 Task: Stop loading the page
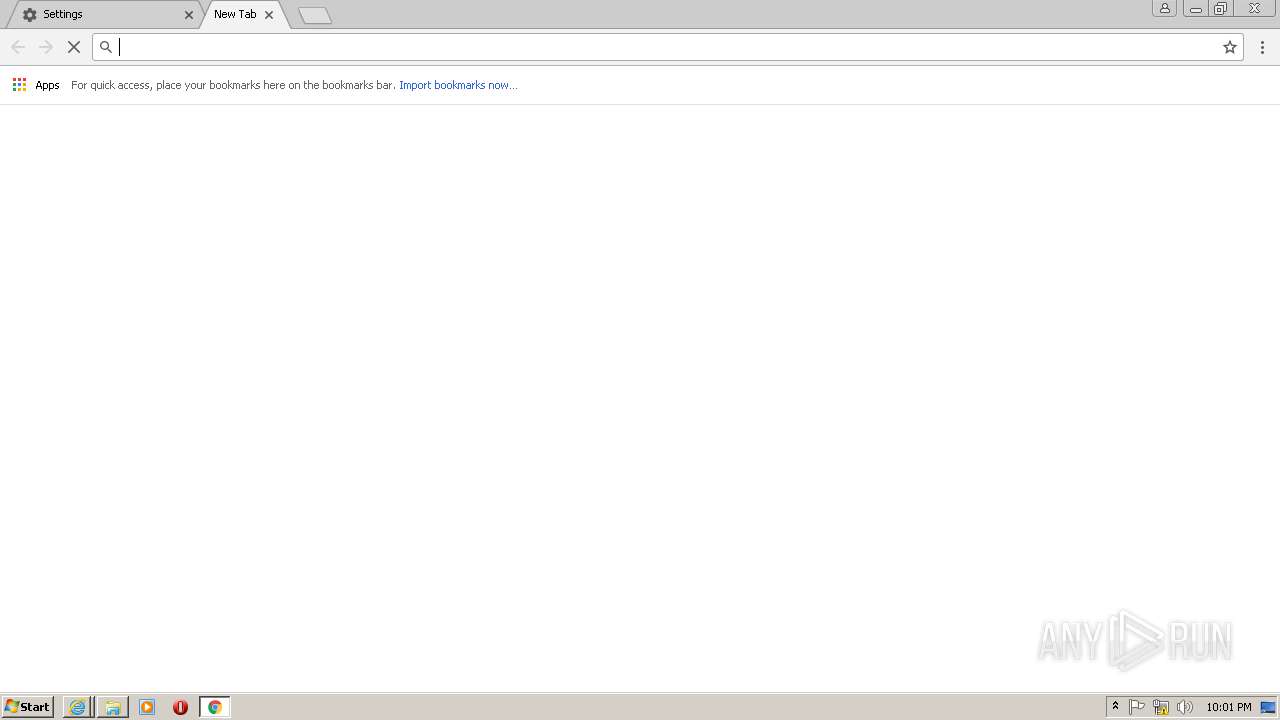point(74,47)
